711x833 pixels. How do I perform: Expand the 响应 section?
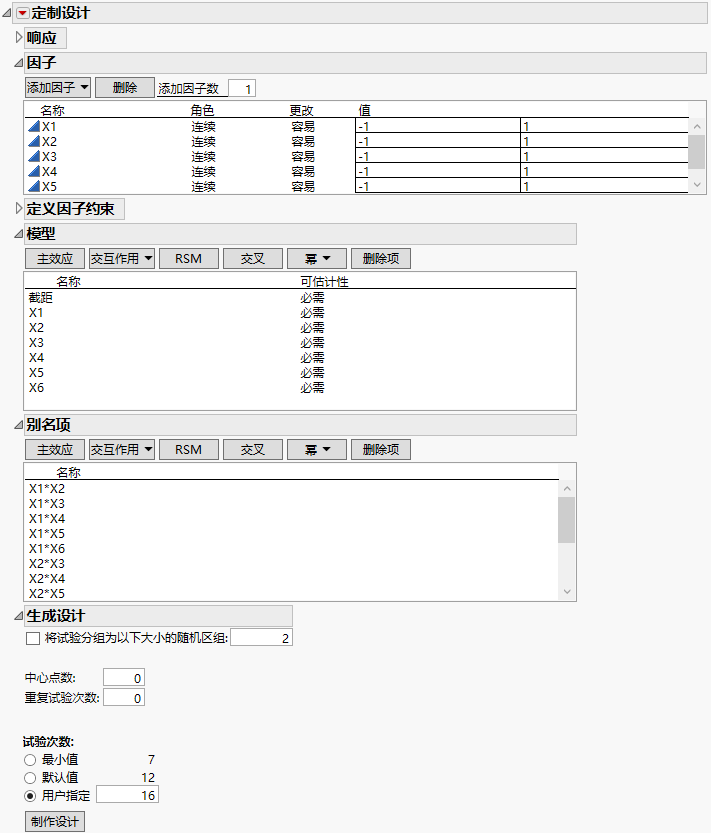click(x=19, y=37)
